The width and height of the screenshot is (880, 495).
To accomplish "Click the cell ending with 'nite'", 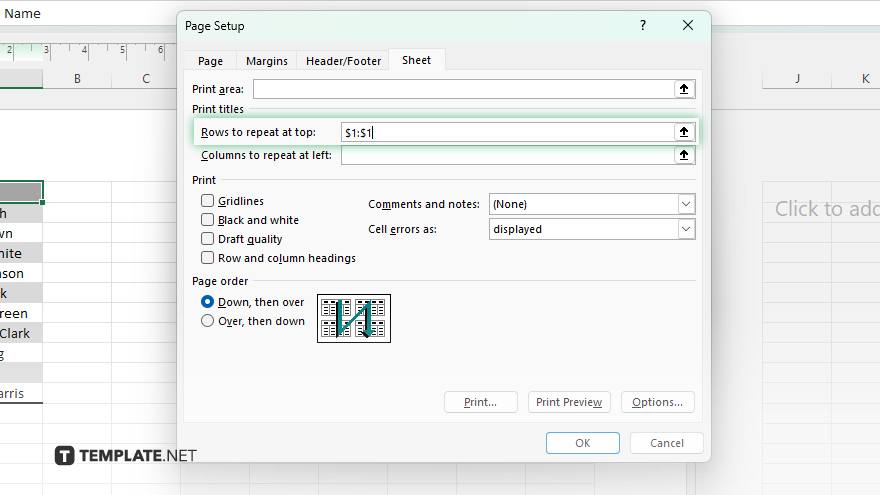I will (21, 253).
